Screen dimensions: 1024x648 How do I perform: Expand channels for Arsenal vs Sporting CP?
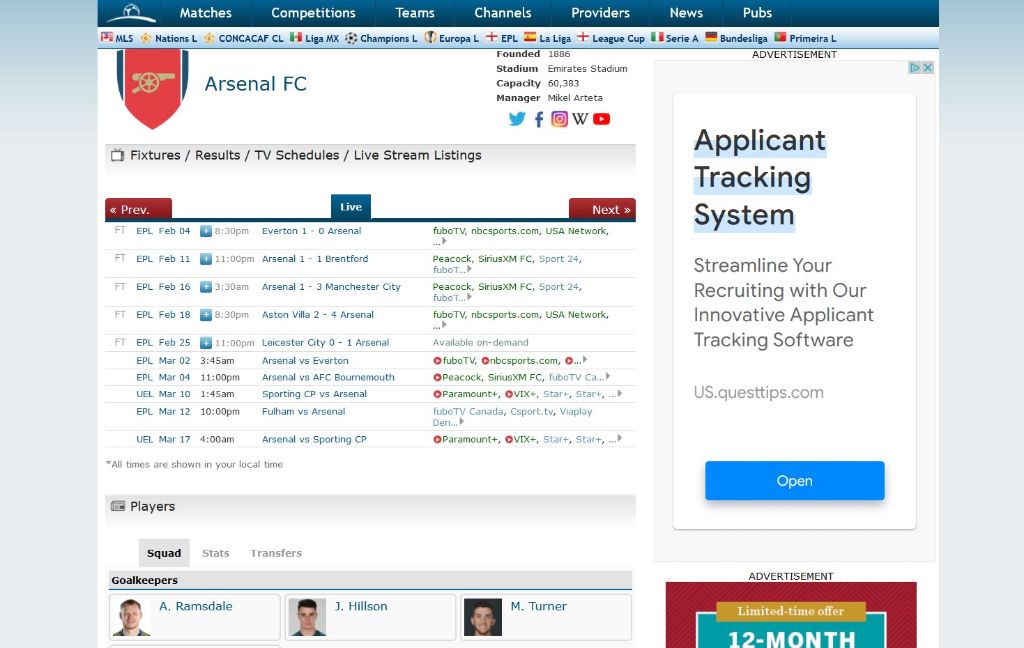pyautogui.click(x=619, y=438)
